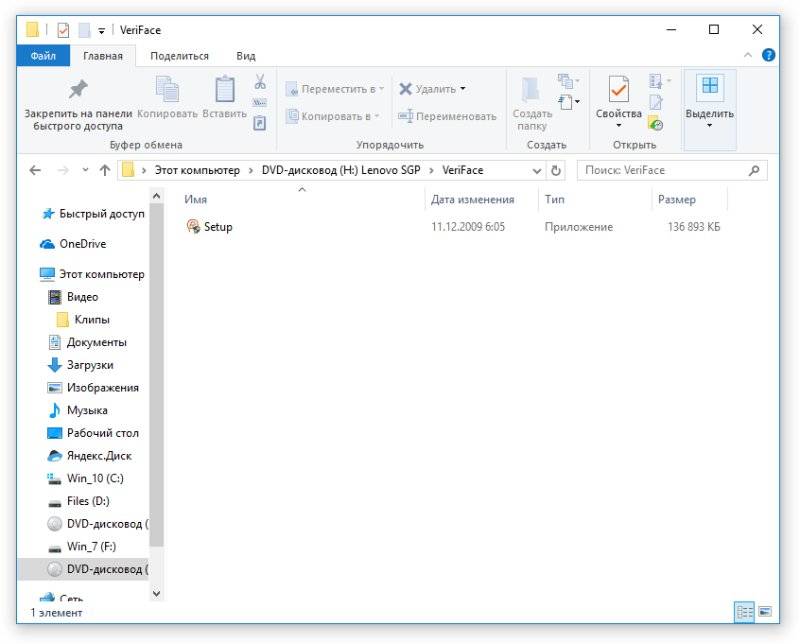Open the Видео folder in sidebar
The height and width of the screenshot is (644, 800).
(72, 297)
